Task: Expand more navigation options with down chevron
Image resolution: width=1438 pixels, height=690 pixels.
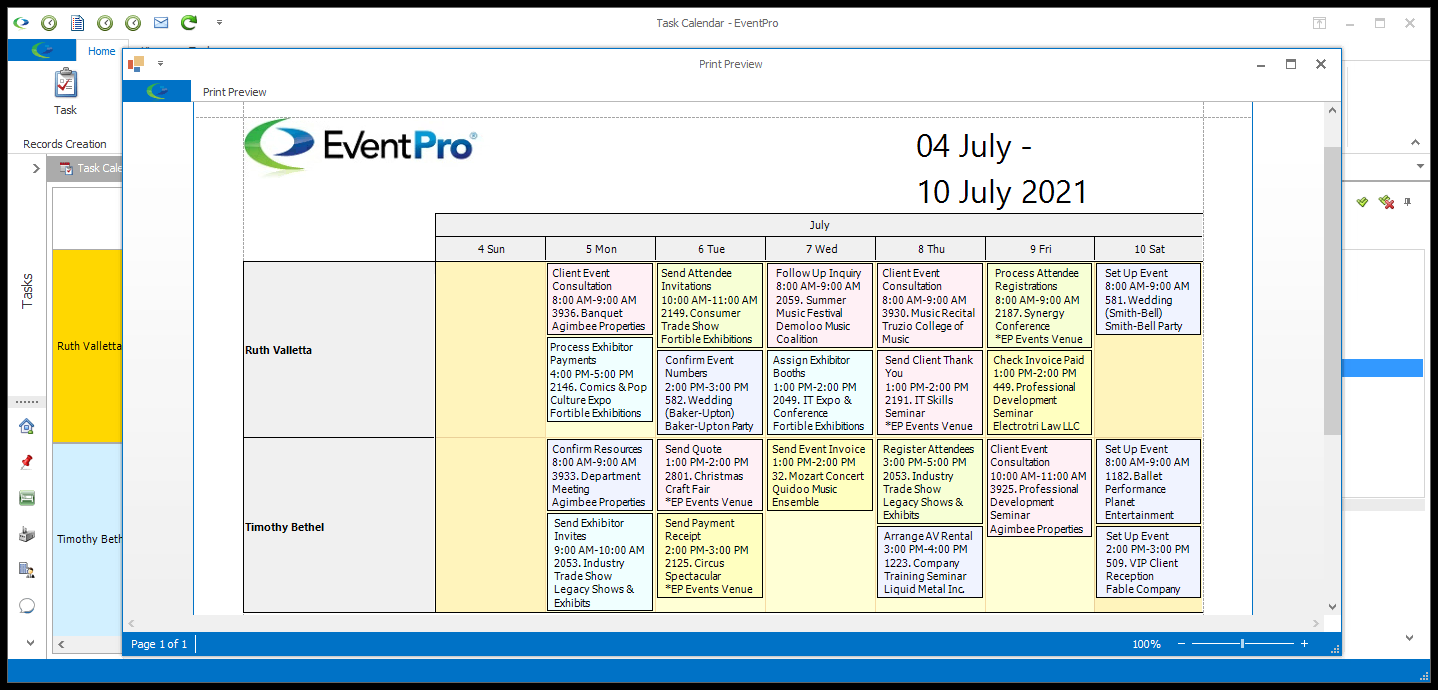Action: pos(29,643)
